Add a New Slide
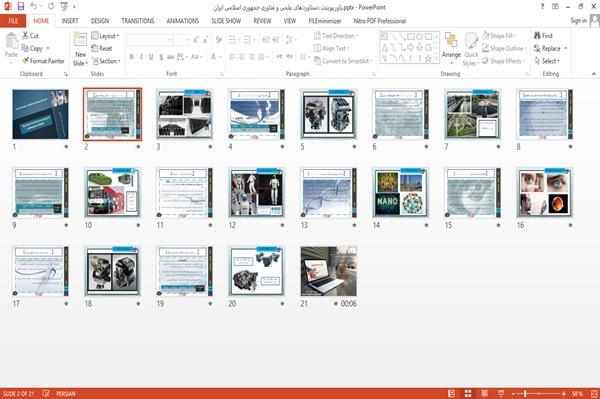The height and width of the screenshot is (399, 600). point(80,50)
